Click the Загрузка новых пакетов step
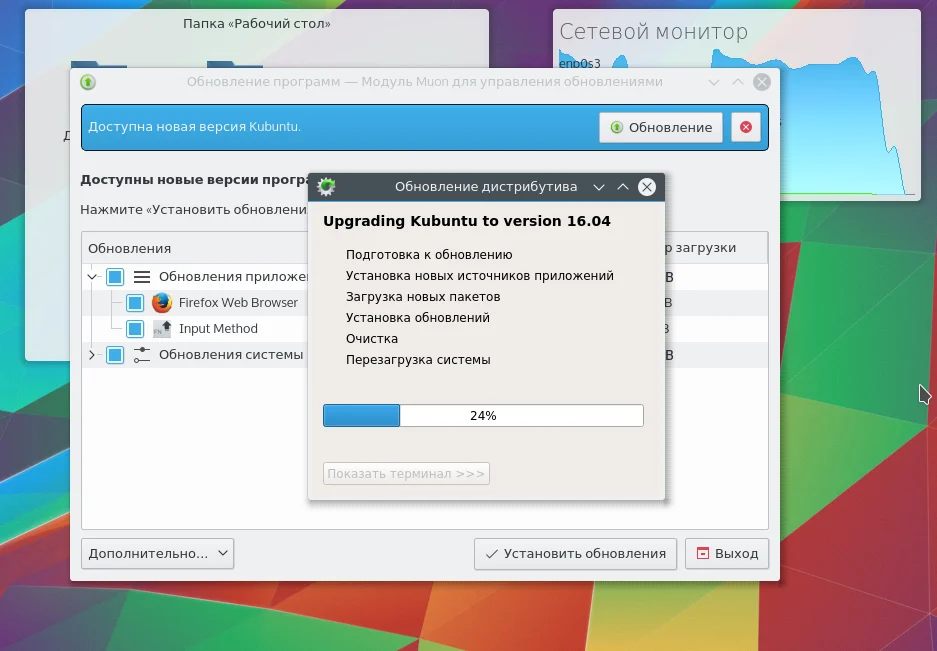Screen dimensions: 937x651 (423, 297)
